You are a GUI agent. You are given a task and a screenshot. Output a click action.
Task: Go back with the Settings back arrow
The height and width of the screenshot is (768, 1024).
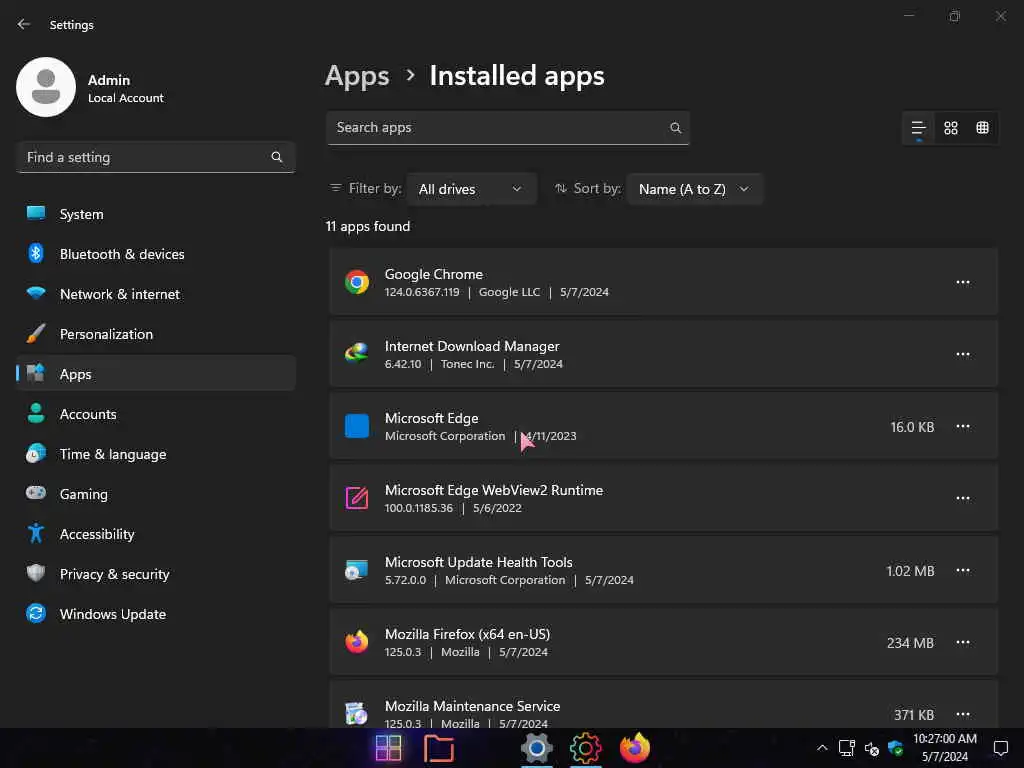[24, 24]
